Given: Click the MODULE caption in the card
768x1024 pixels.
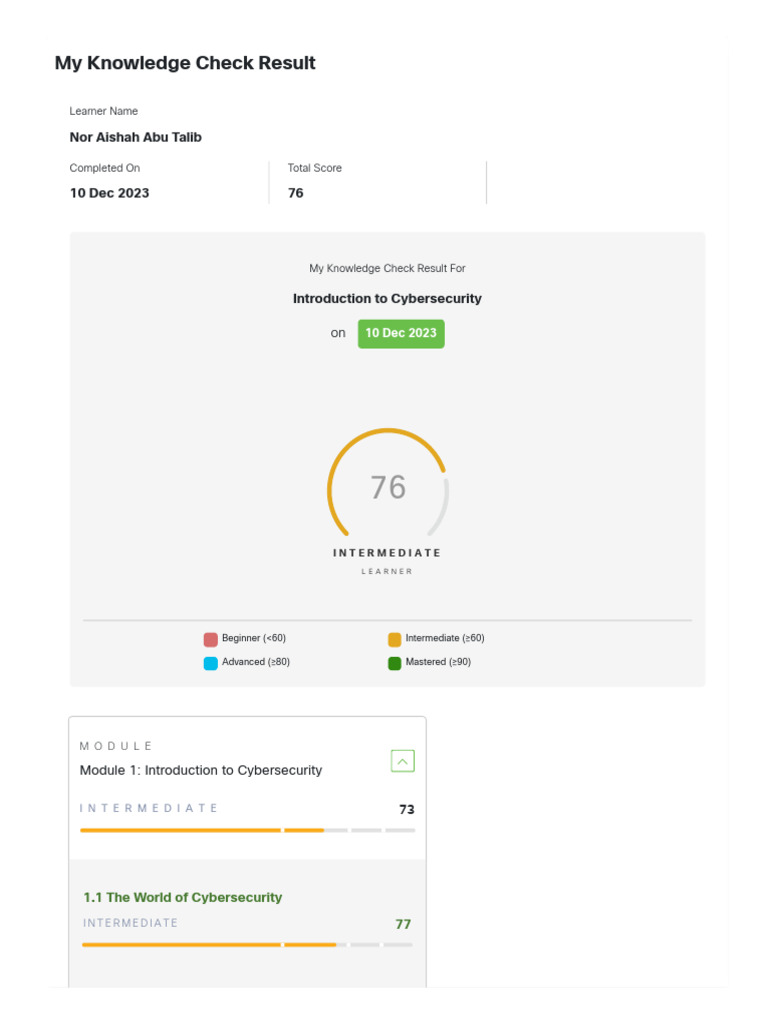Looking at the screenshot, I should tap(116, 746).
